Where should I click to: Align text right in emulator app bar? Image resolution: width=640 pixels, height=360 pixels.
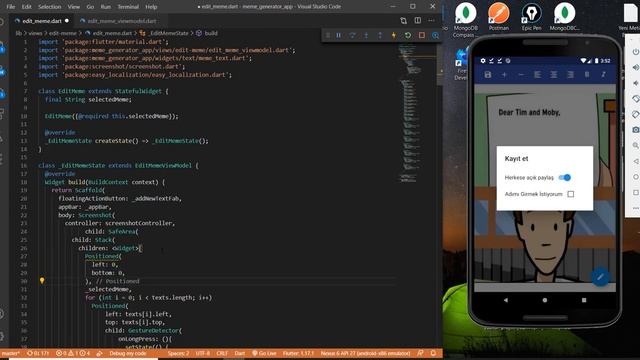[570, 75]
